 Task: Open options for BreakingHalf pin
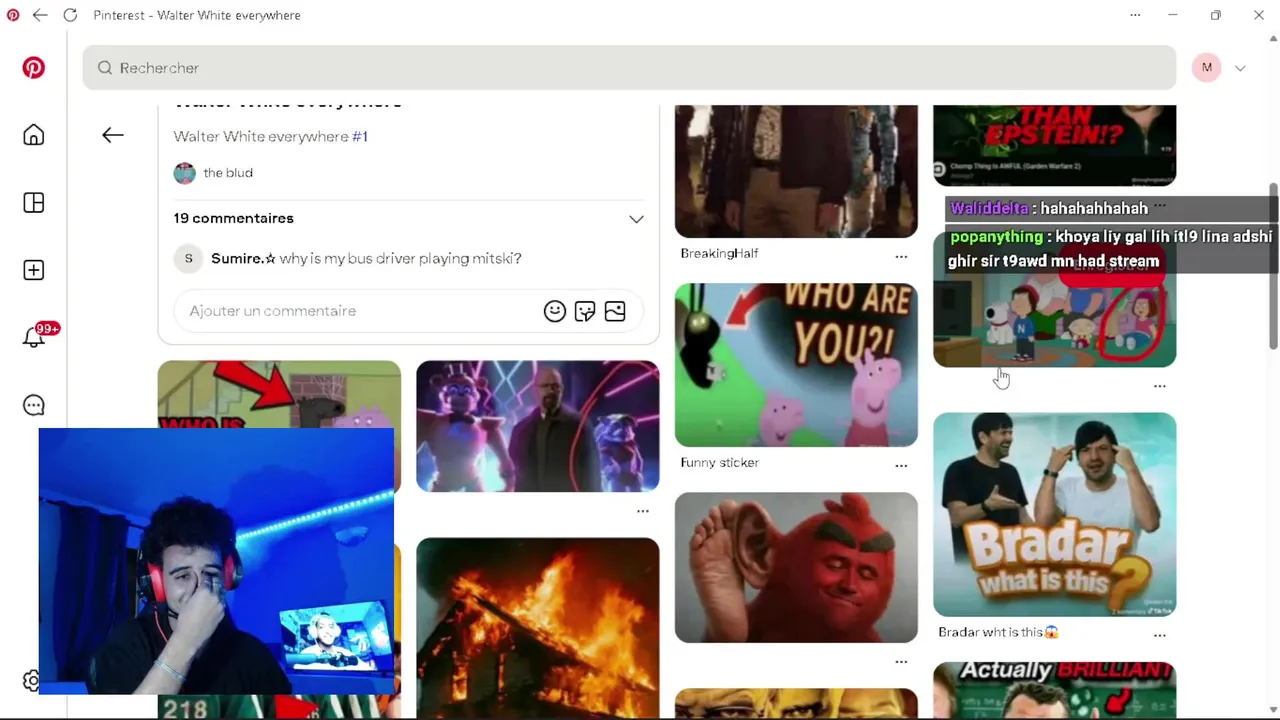tap(901, 256)
